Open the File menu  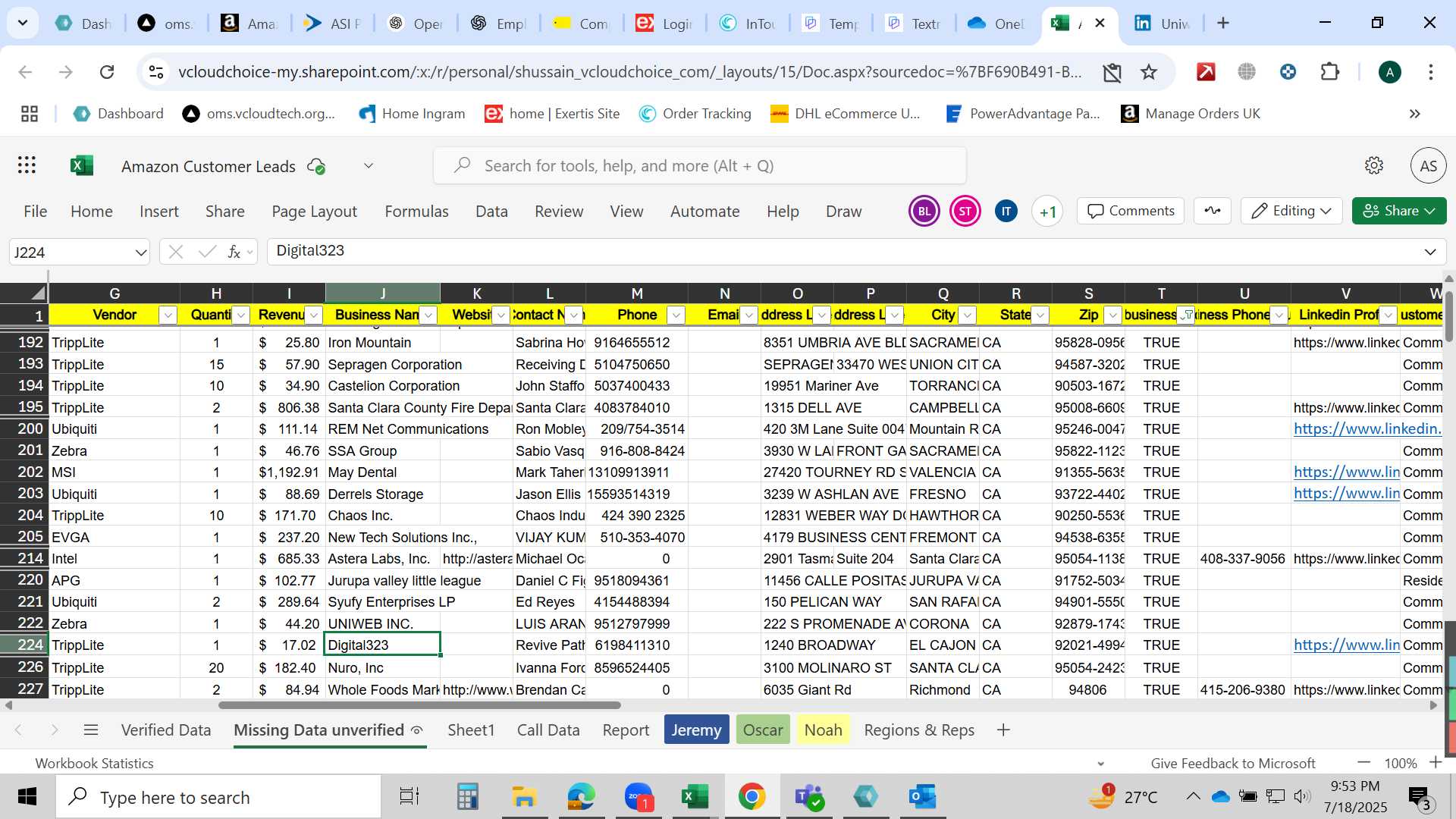35,212
